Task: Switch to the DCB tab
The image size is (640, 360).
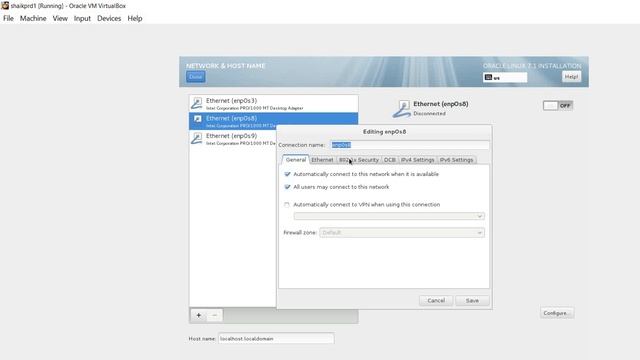Action: pos(390,160)
